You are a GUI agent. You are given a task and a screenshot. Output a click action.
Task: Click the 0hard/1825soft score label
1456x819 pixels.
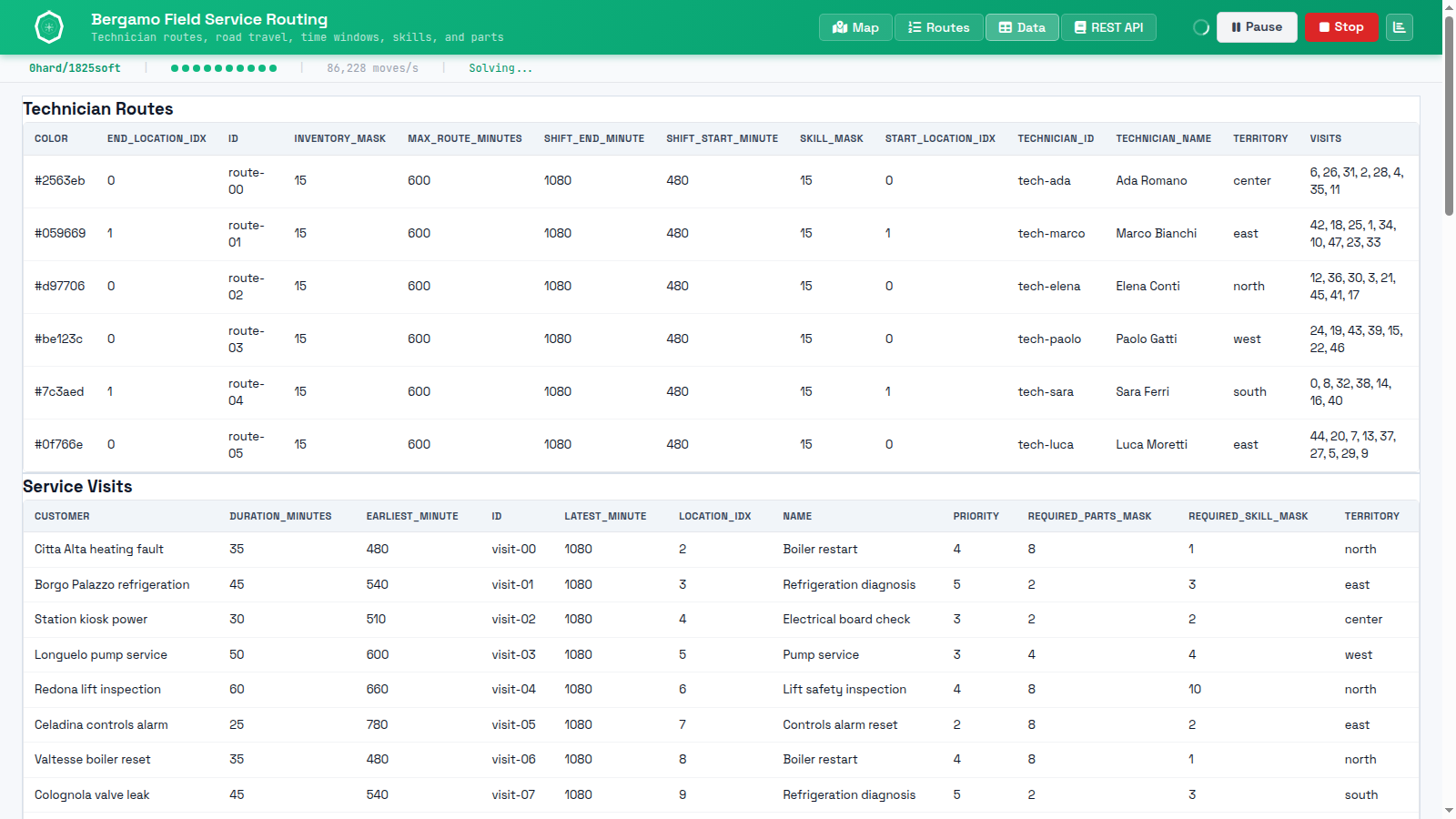[x=75, y=68]
